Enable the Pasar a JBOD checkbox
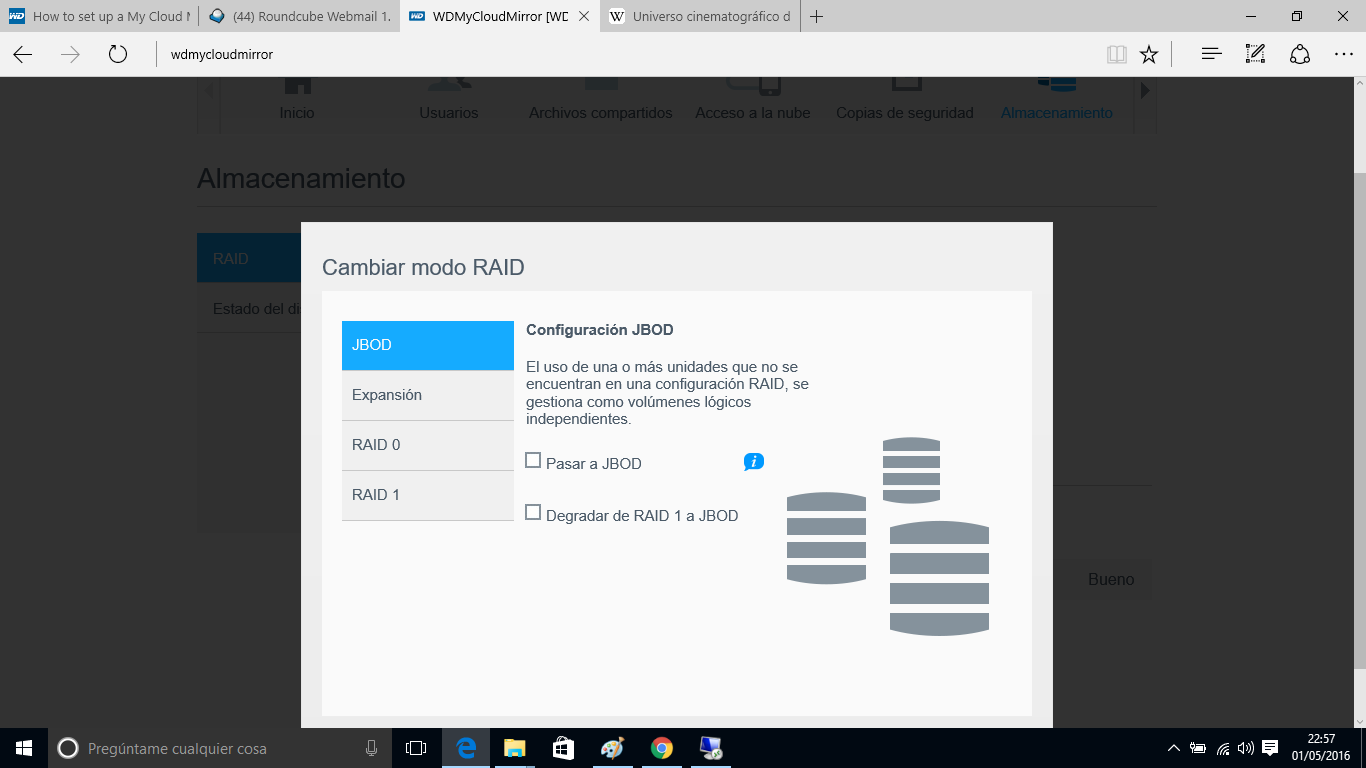 point(533,461)
